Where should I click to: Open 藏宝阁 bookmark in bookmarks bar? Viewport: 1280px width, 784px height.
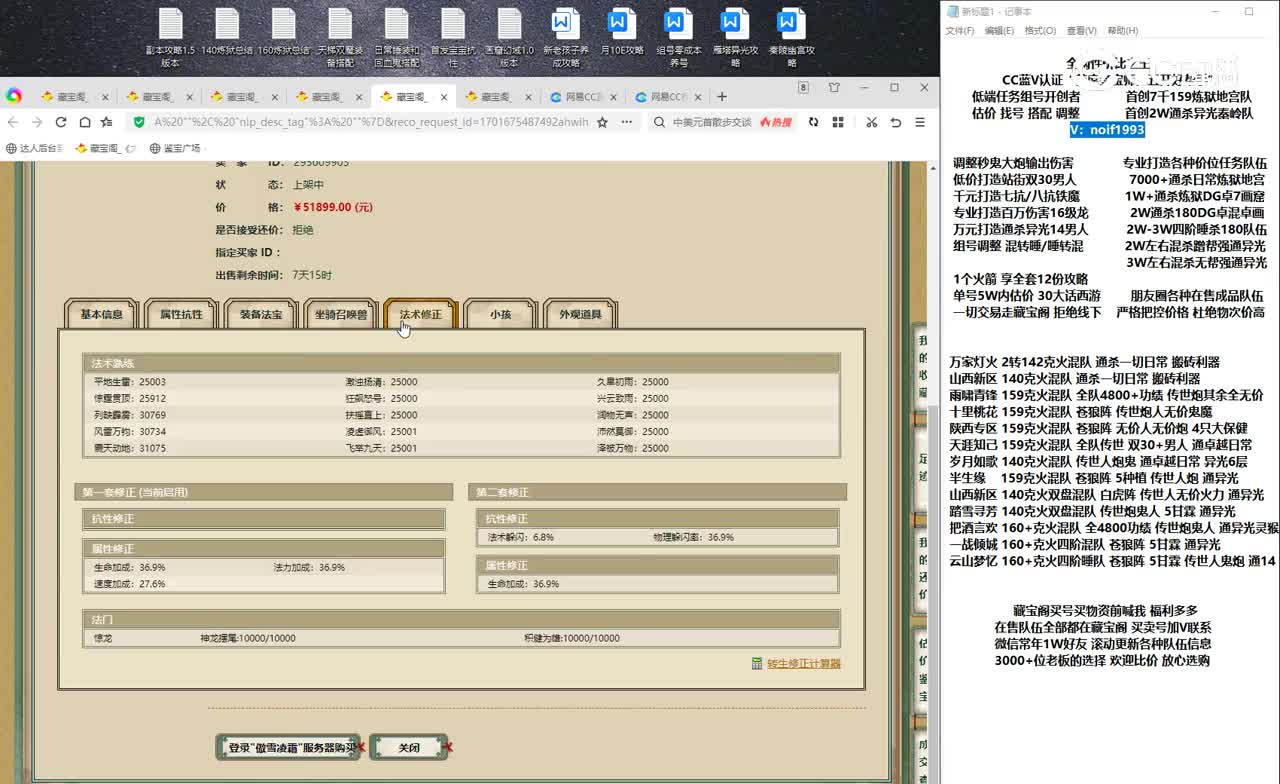(105, 148)
